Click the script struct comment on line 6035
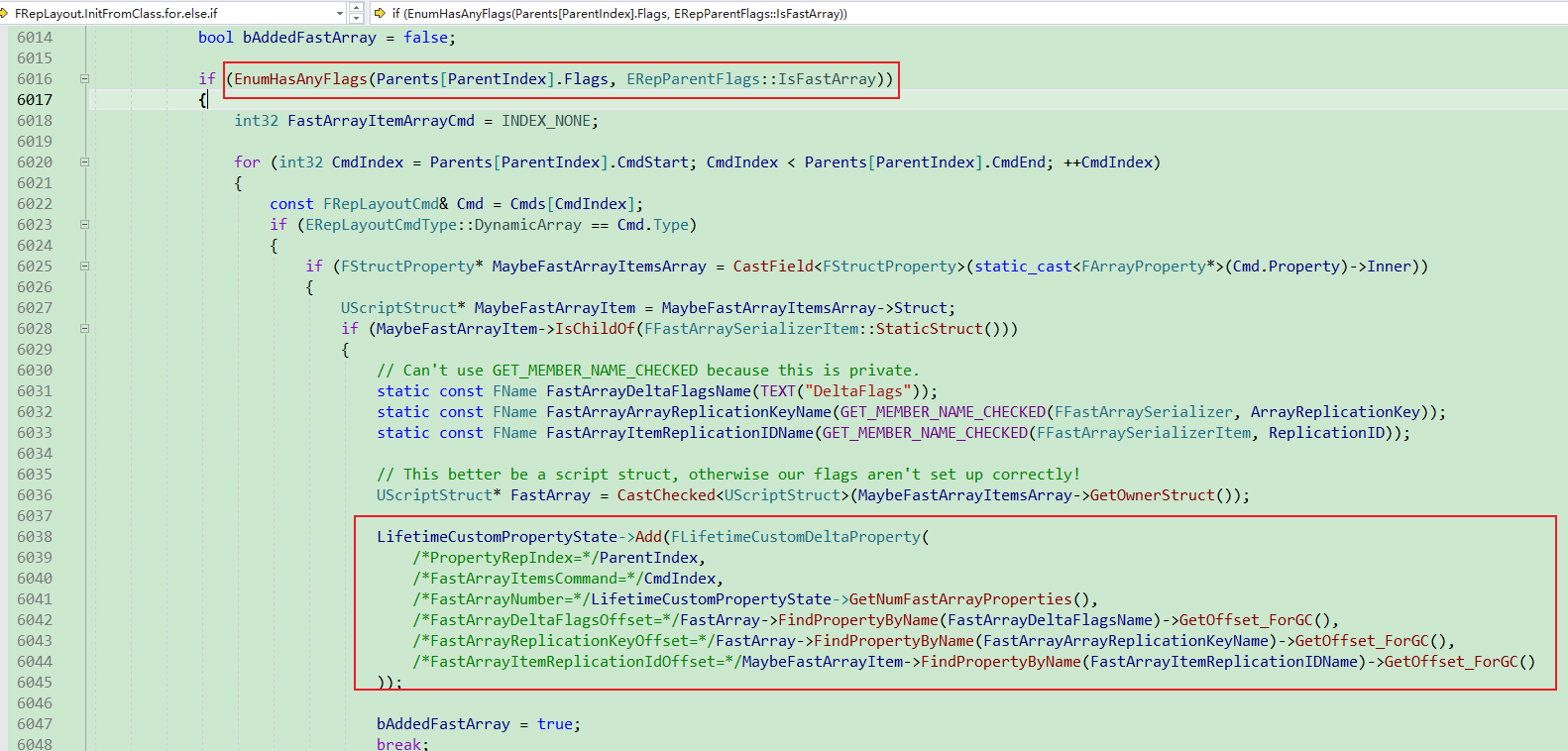 pos(728,475)
